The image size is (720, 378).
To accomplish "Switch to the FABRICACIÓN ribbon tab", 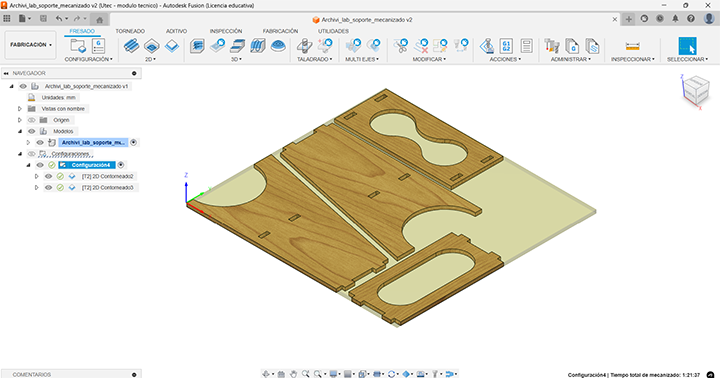I will 280,31.
